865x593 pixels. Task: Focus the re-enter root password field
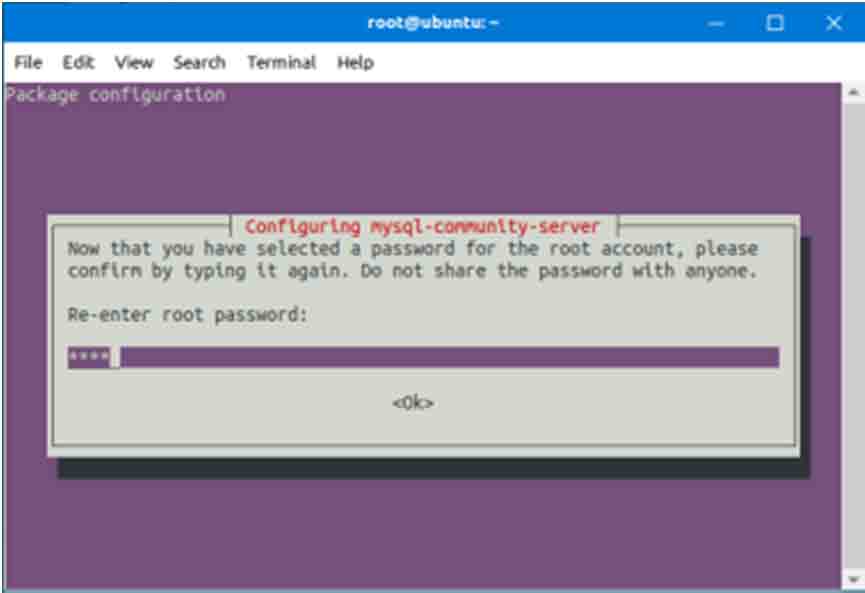click(423, 357)
